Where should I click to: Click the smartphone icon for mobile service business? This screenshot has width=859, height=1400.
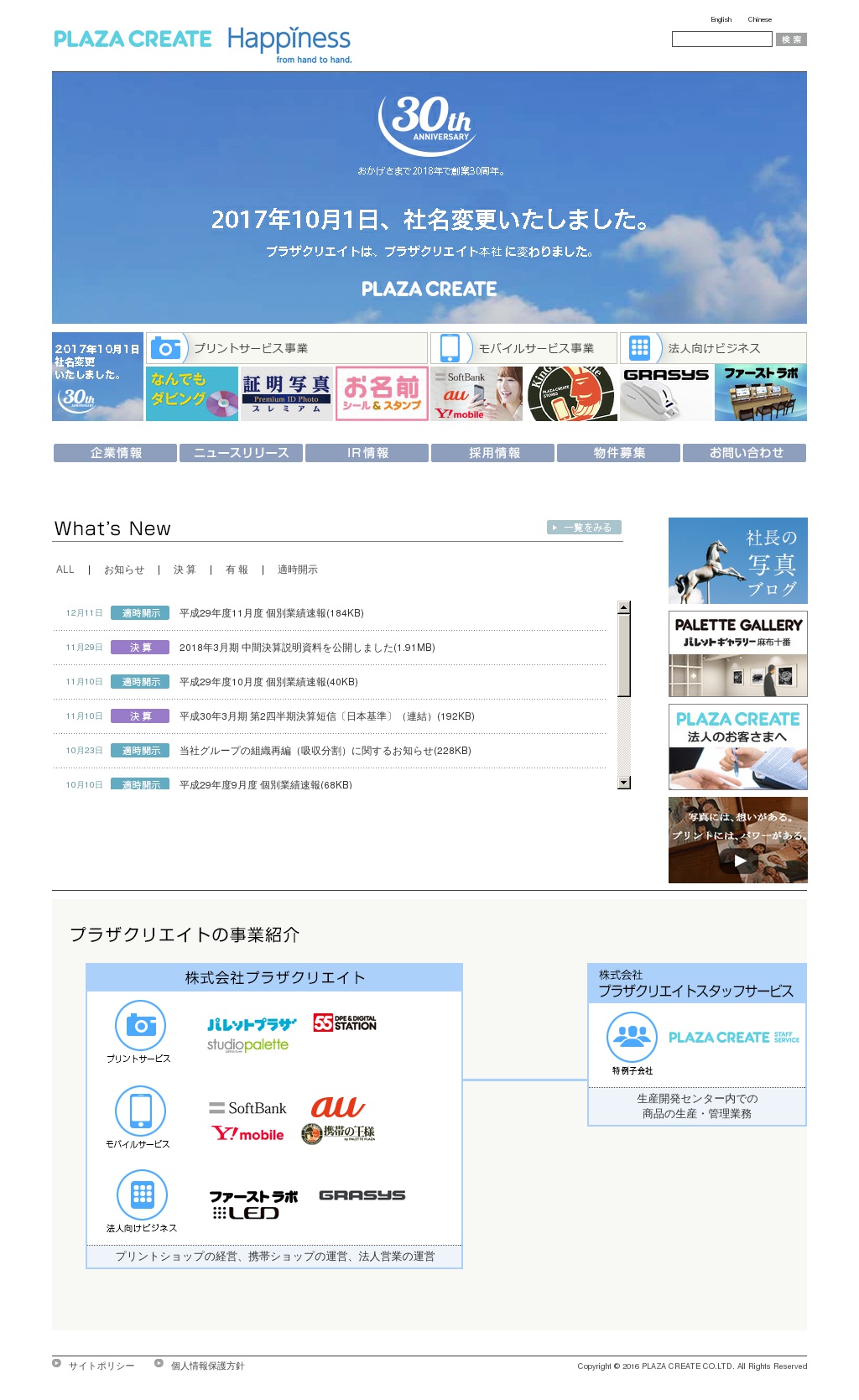point(450,348)
